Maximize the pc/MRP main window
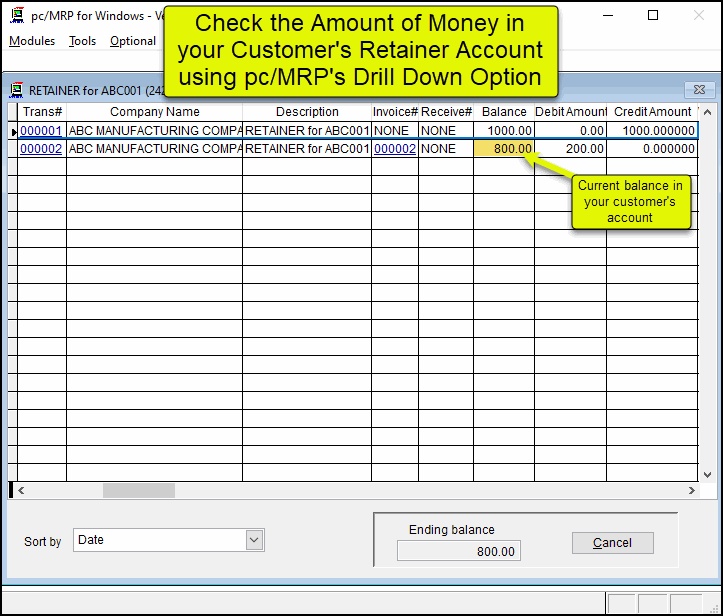 (653, 15)
